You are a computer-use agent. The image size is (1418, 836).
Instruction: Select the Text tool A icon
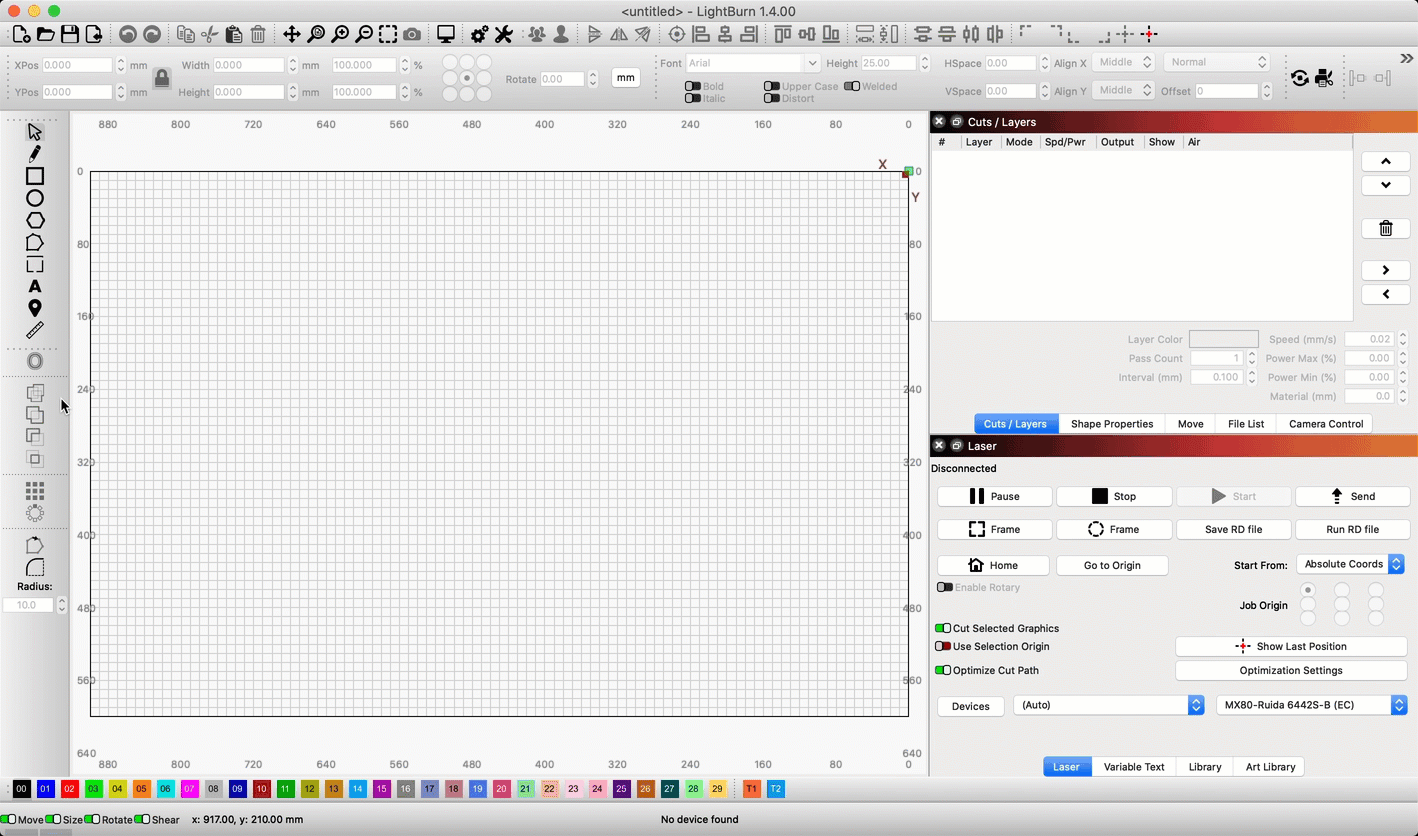click(x=35, y=287)
